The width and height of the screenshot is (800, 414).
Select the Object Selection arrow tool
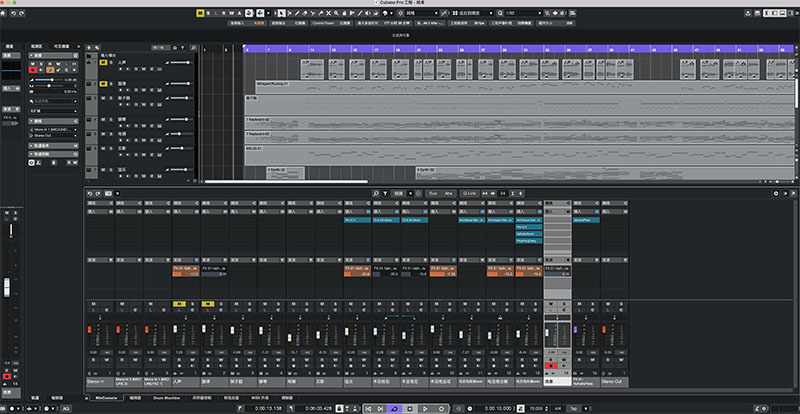pos(282,13)
